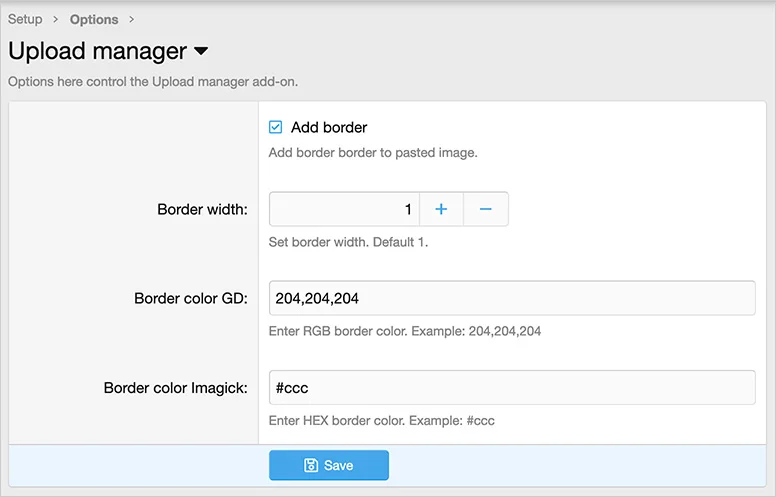Click the 'Border width:' label

click(202, 209)
